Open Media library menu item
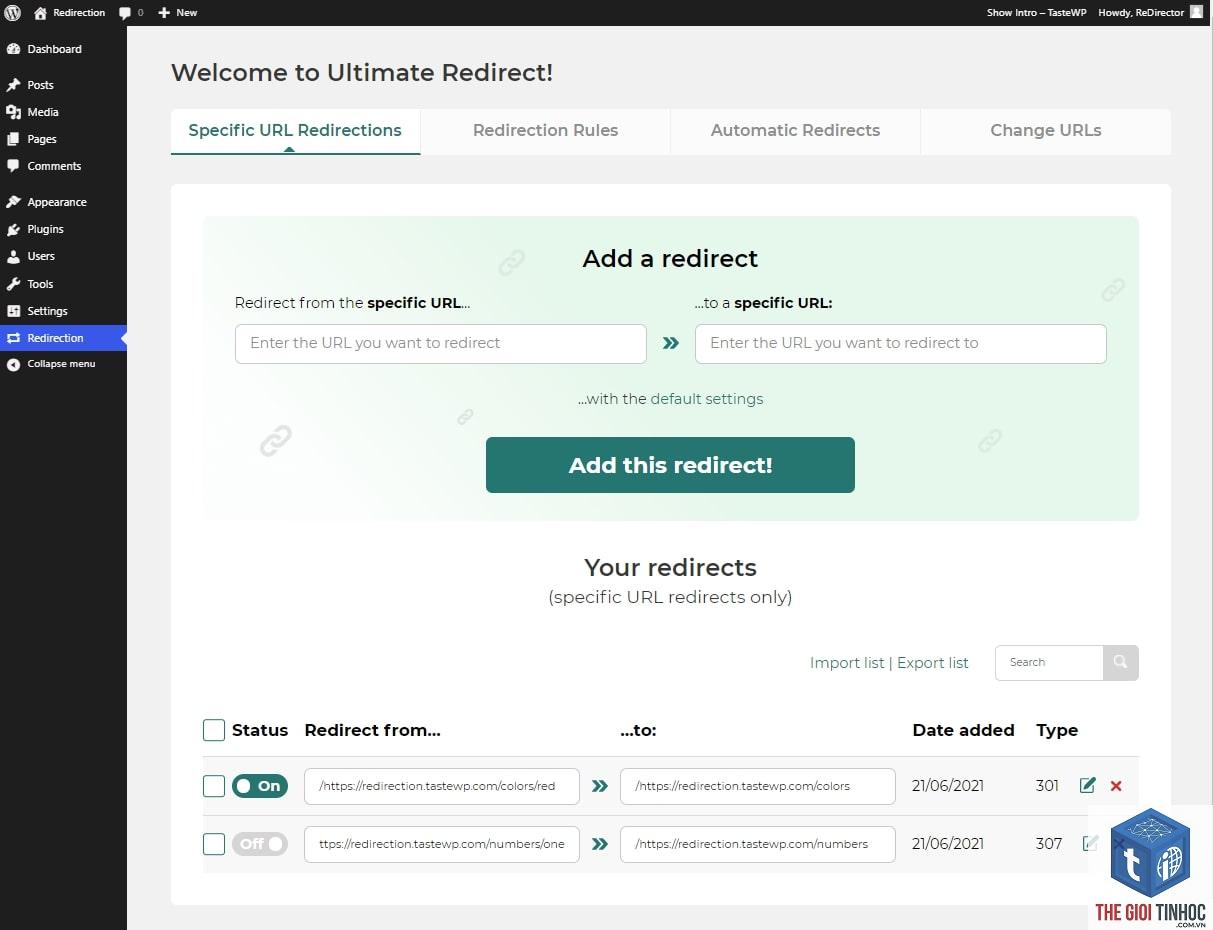The height and width of the screenshot is (930, 1213). [x=63, y=112]
